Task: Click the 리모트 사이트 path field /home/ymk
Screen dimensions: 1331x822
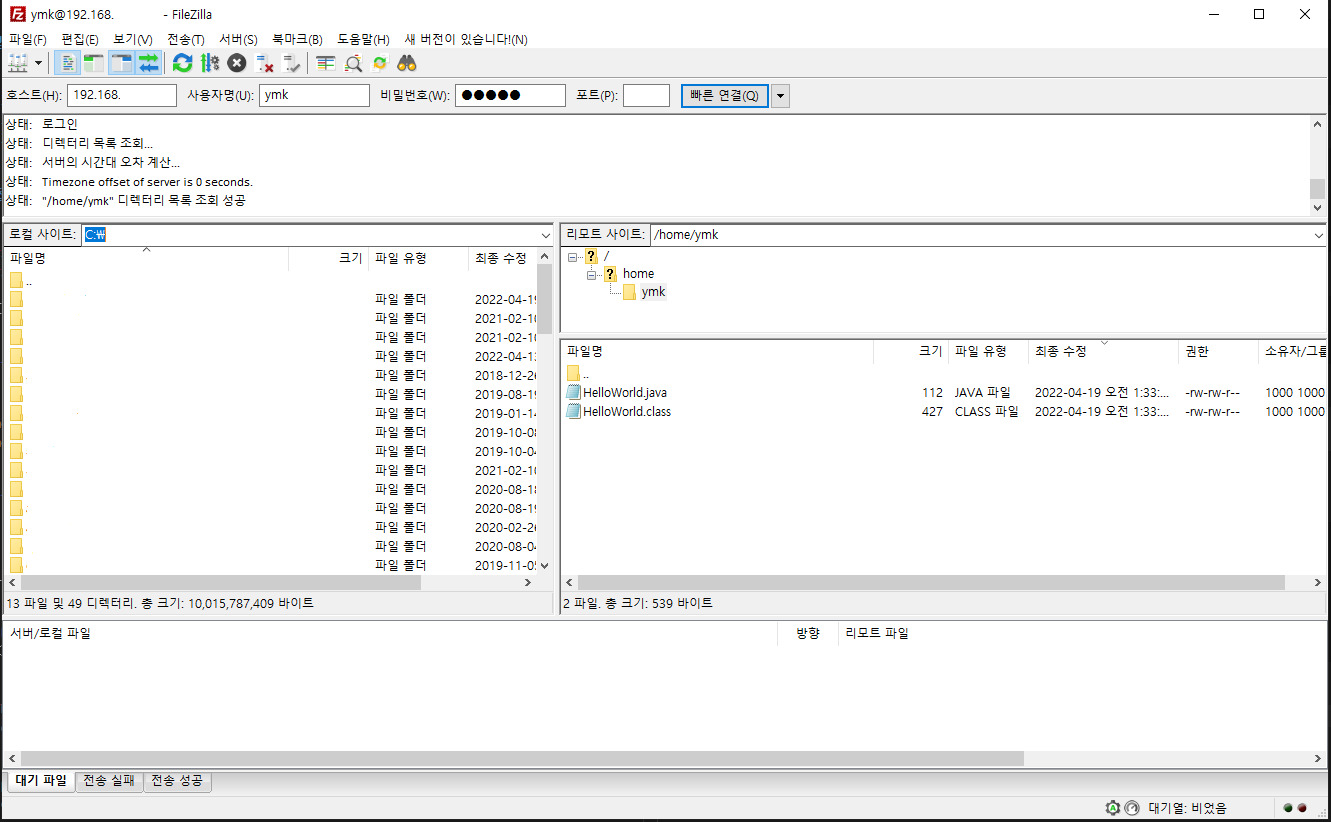Action: tap(980, 234)
